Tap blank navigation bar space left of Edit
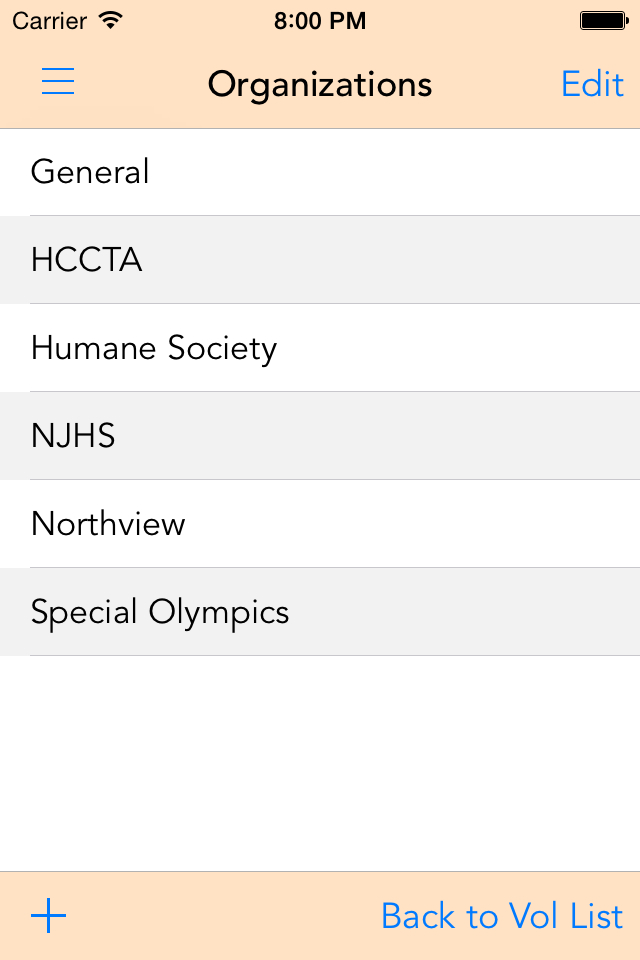 500,85
